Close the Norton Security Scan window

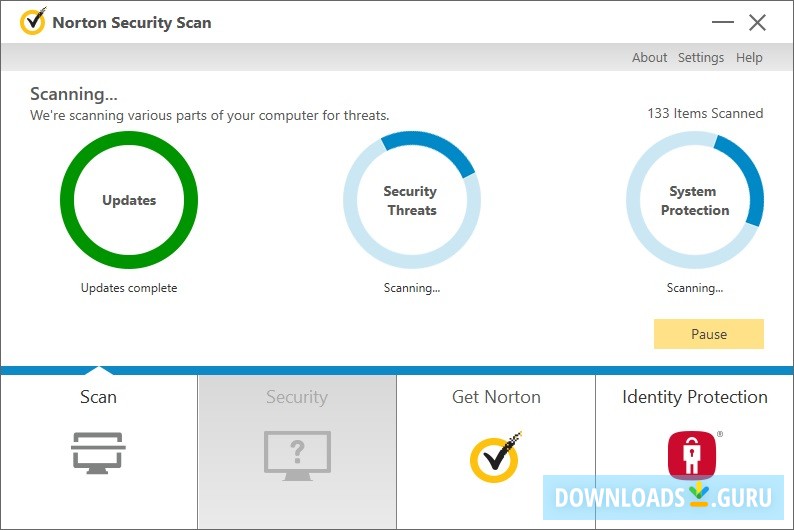[757, 22]
